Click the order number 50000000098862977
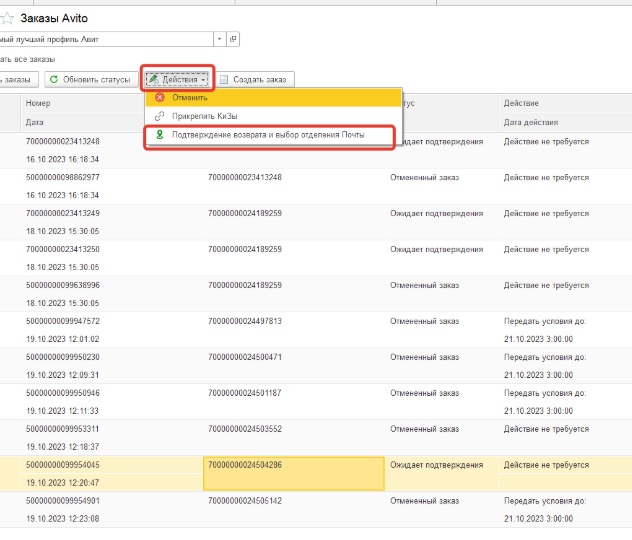Image resolution: width=632 pixels, height=540 pixels. pos(64,177)
